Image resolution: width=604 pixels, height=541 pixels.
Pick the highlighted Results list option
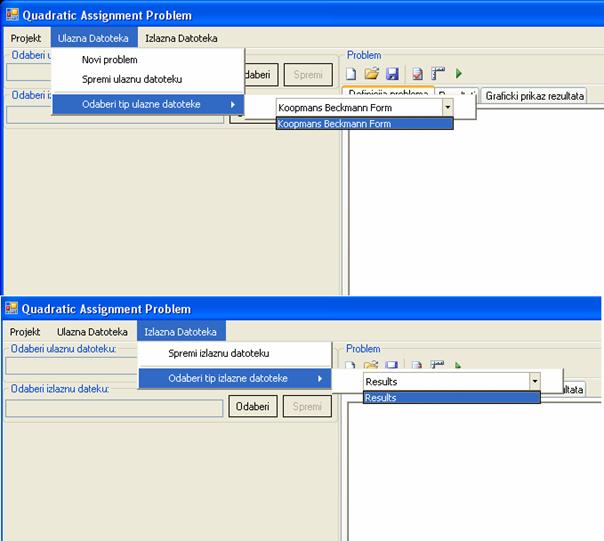pyautogui.click(x=451, y=398)
